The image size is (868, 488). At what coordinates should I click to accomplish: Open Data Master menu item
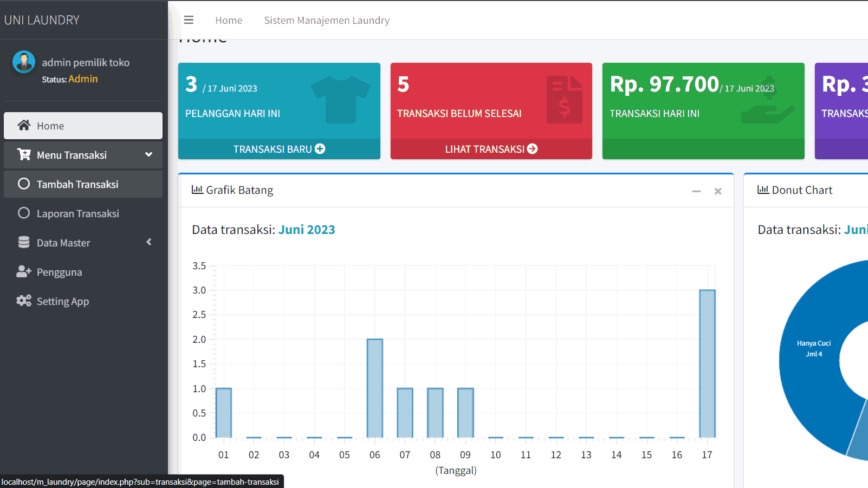click(83, 242)
